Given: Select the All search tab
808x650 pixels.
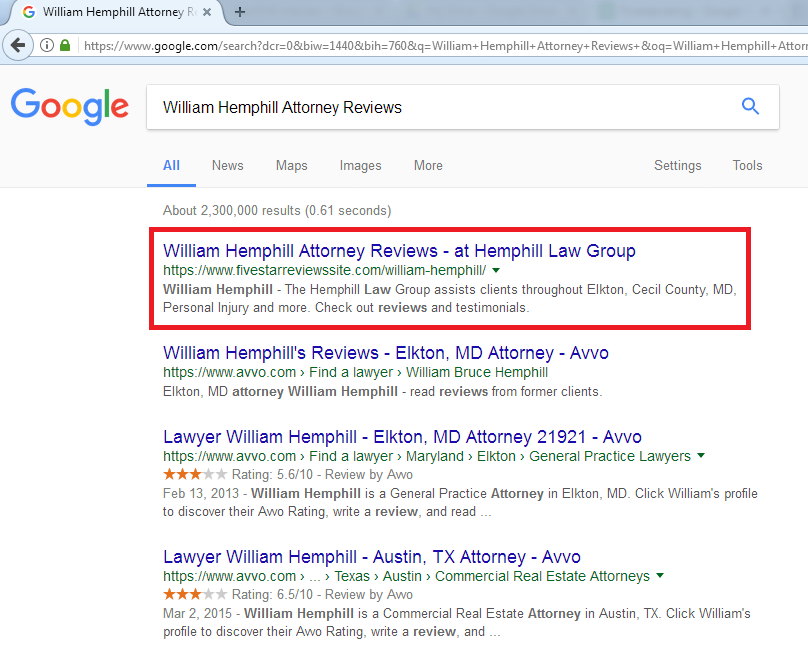Looking at the screenshot, I should 171,165.
